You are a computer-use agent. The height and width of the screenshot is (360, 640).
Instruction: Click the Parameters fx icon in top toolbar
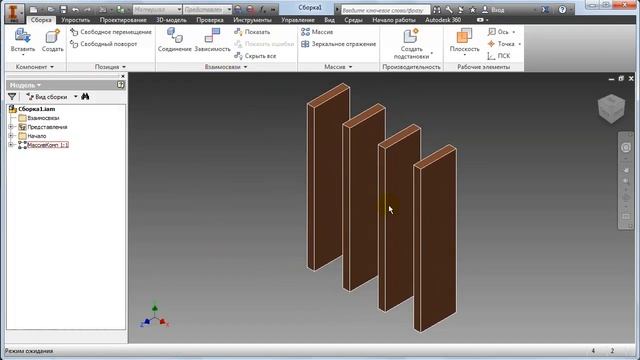click(x=263, y=9)
